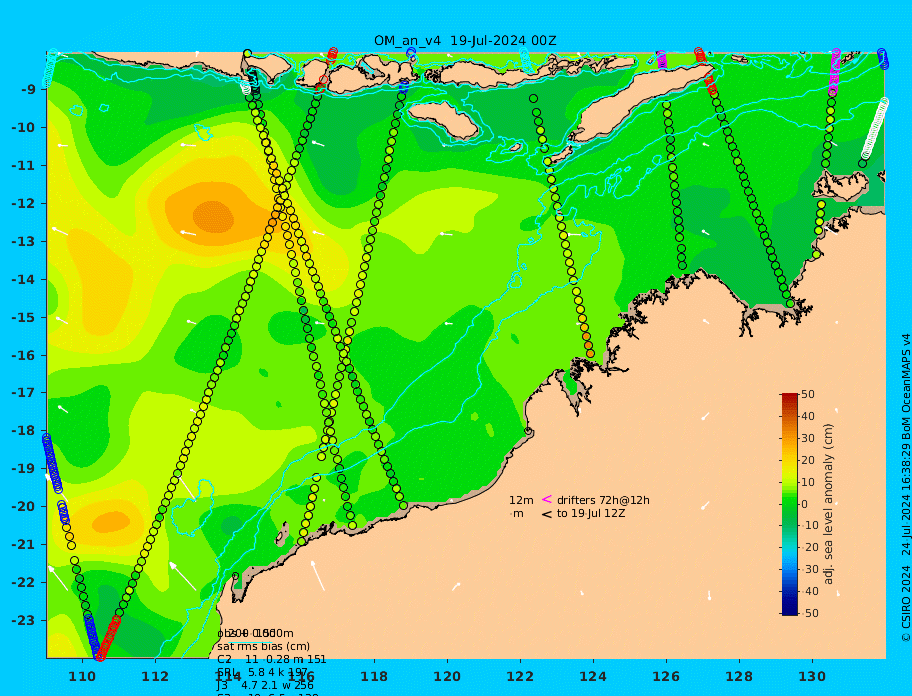Select the black arrow beside "to 19 Jul 12Z"
Viewport: 912px width, 696px height.
click(x=546, y=514)
